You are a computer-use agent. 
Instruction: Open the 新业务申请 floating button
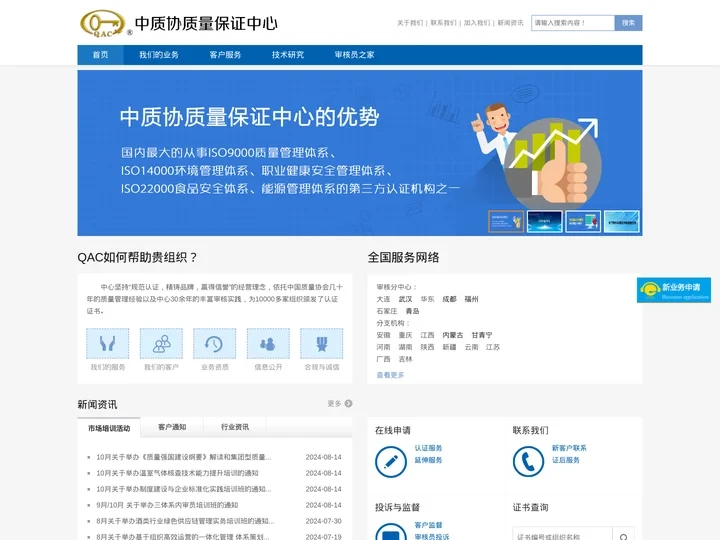click(x=674, y=290)
